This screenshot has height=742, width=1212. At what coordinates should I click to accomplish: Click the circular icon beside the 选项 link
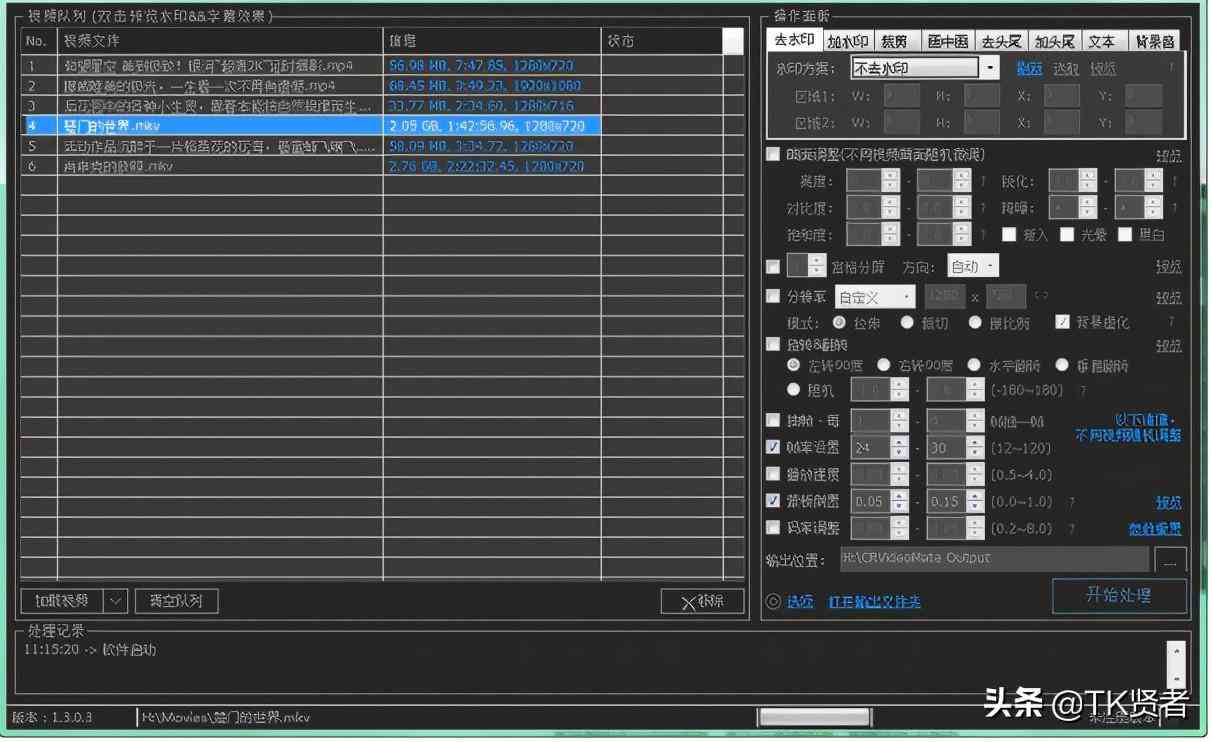[773, 602]
